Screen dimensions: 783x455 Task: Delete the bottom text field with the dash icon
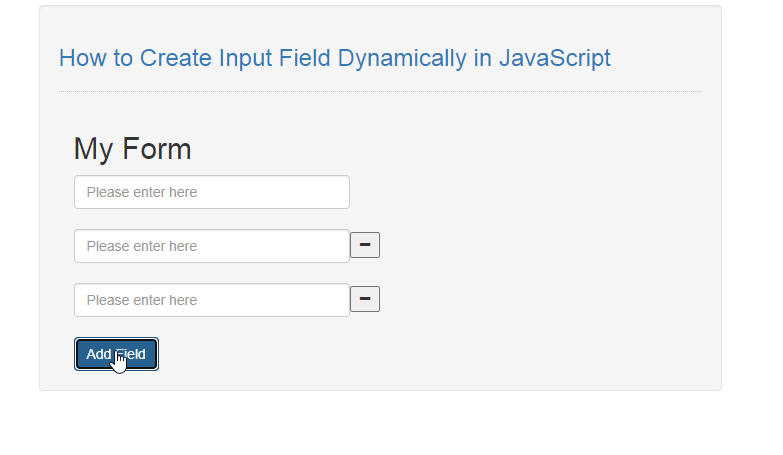point(364,299)
